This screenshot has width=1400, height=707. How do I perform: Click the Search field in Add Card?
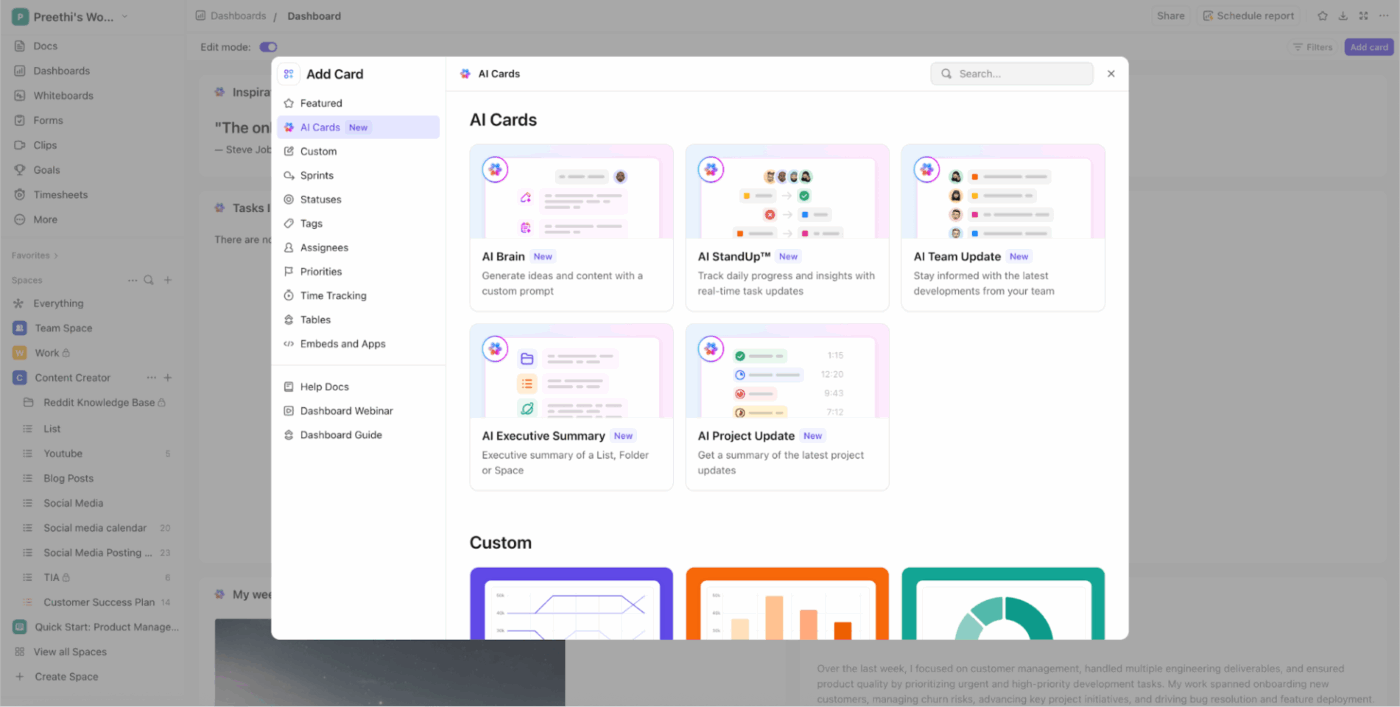[x=1012, y=73]
